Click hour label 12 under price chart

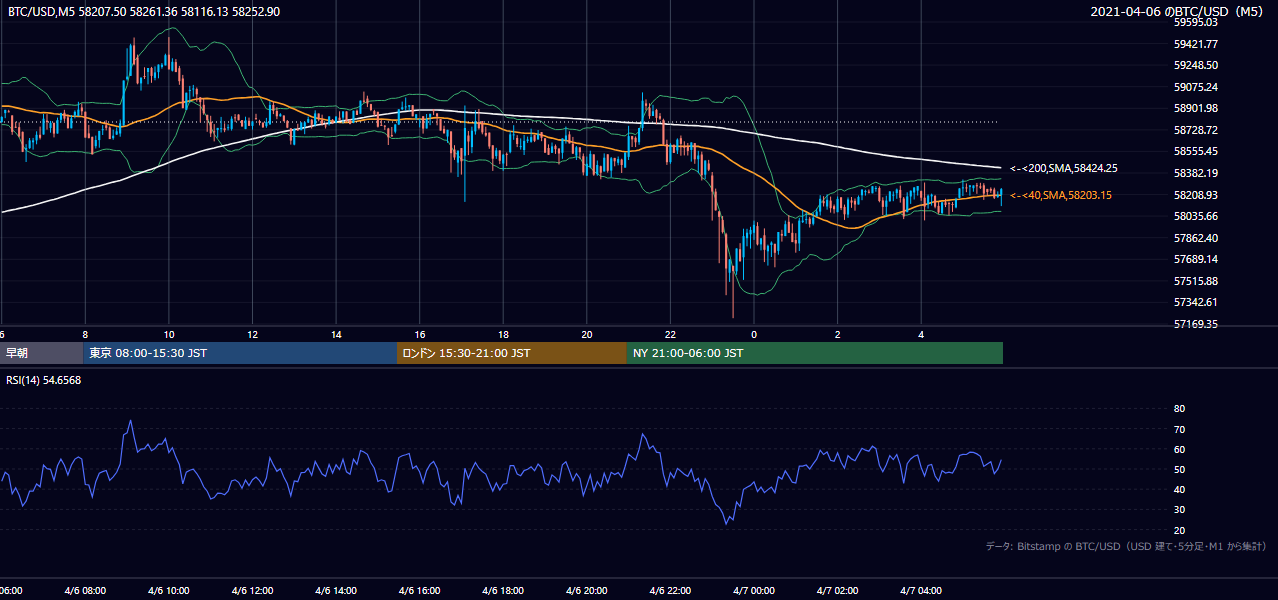pos(253,334)
